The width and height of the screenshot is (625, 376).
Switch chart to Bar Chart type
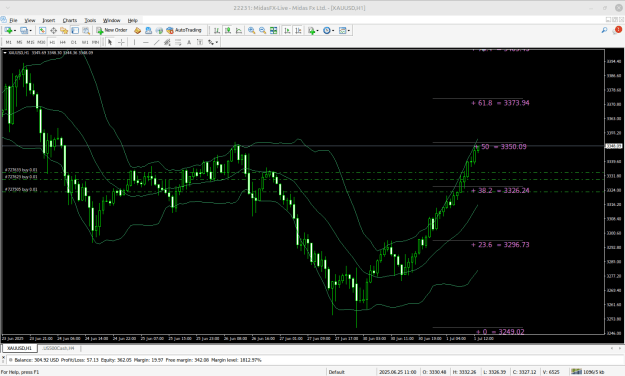click(x=216, y=30)
